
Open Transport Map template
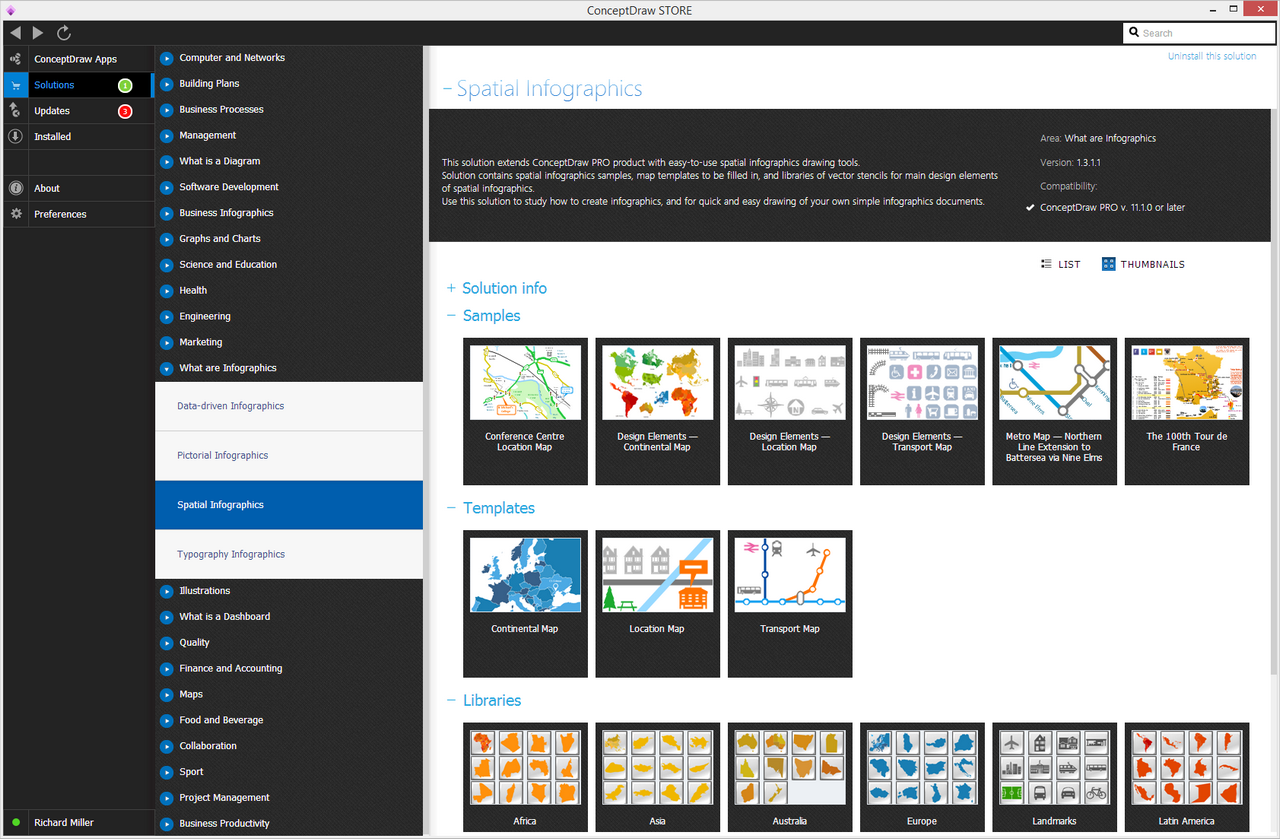[x=790, y=603]
